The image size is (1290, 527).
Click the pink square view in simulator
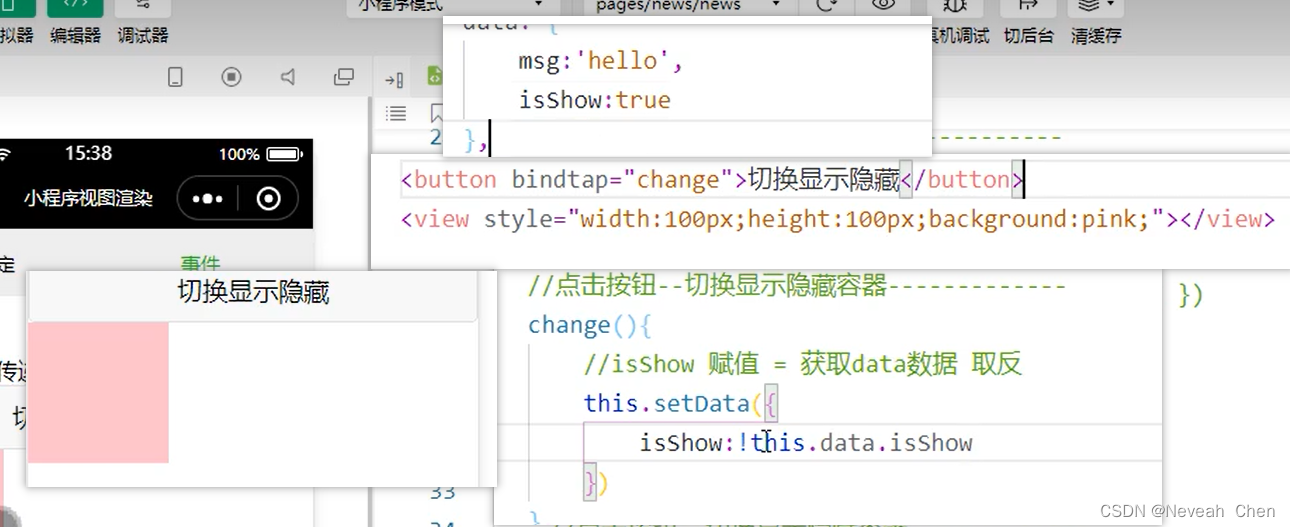98,393
